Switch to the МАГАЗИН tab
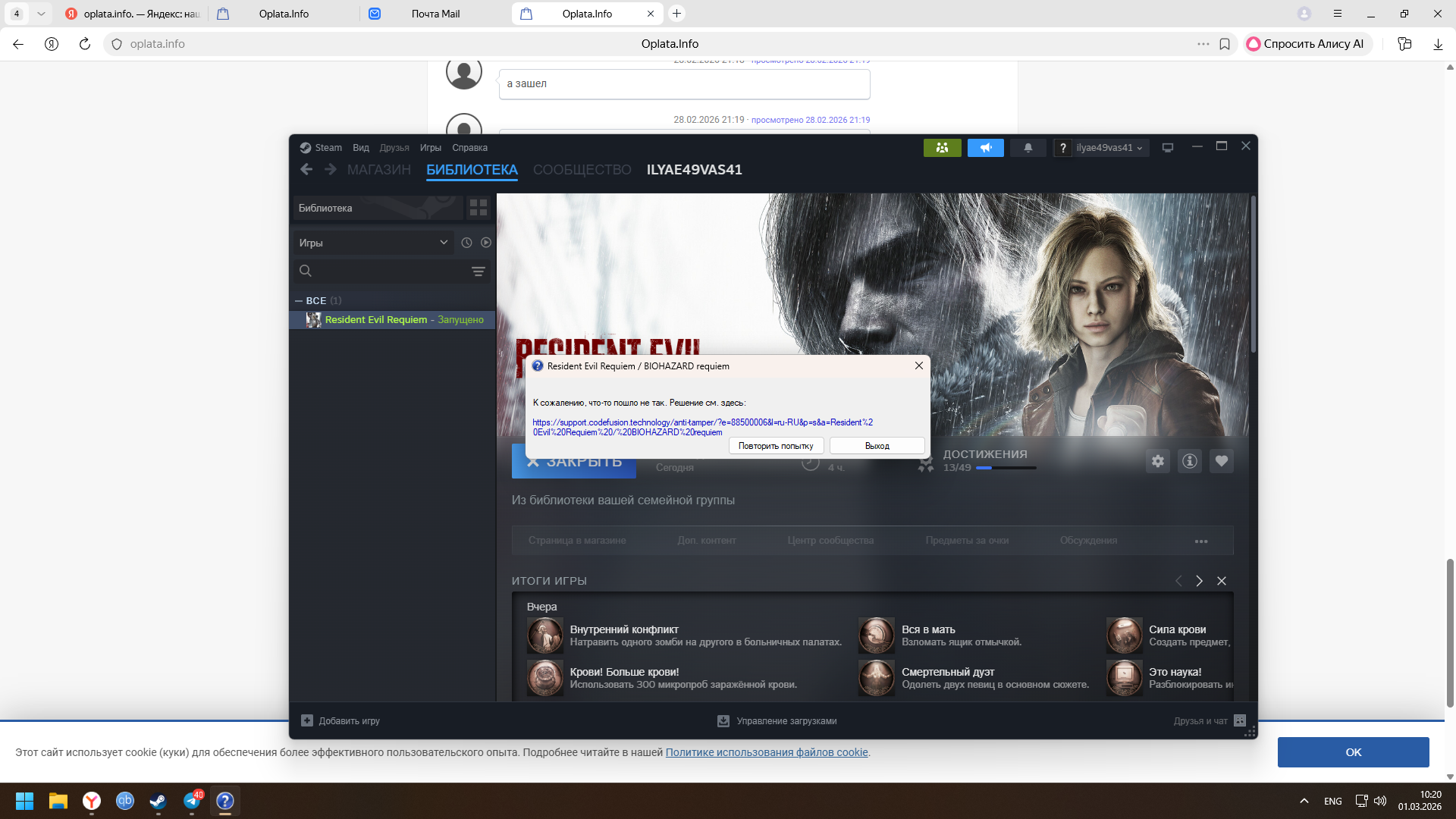This screenshot has height=819, width=1456. [378, 170]
